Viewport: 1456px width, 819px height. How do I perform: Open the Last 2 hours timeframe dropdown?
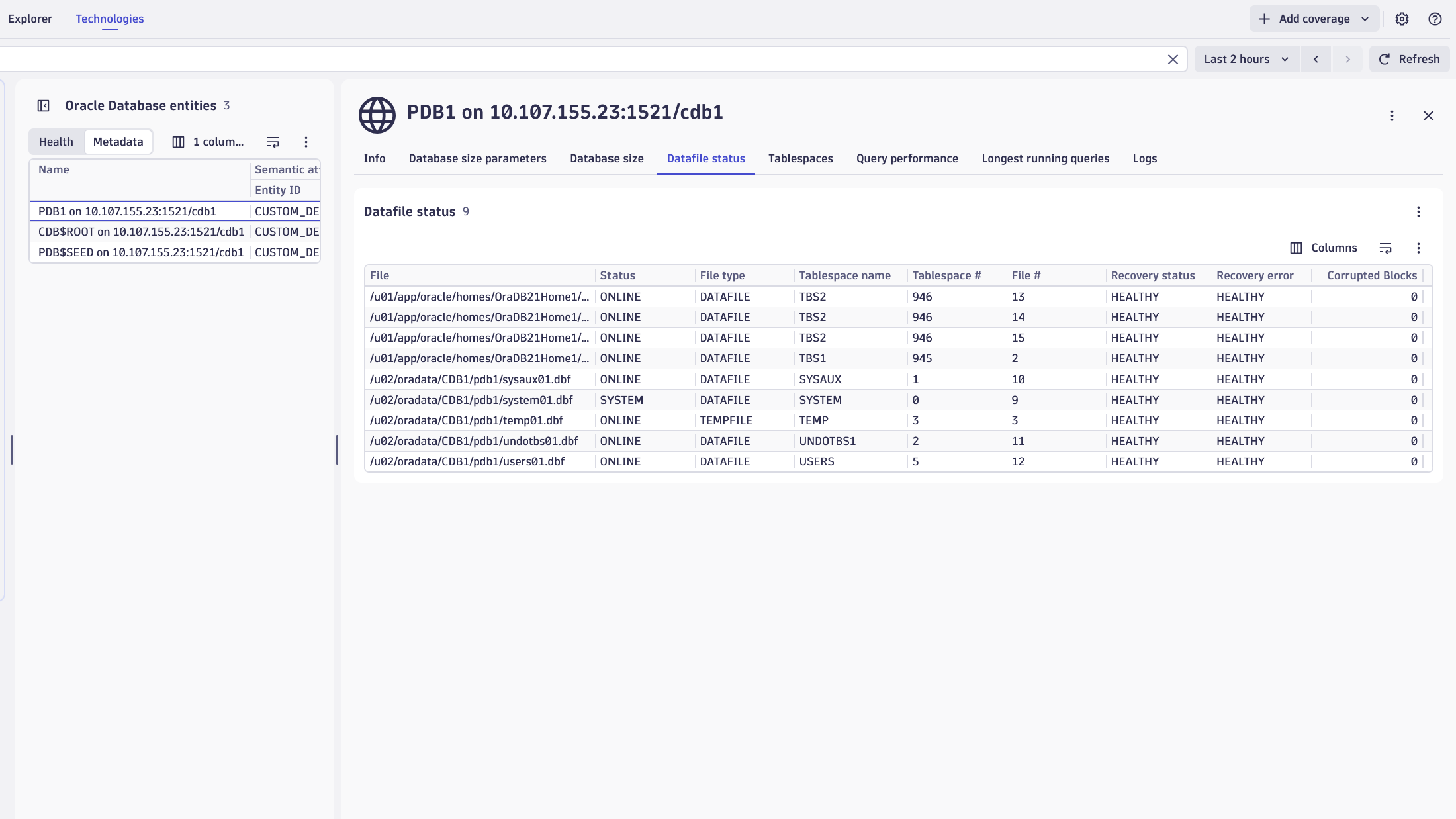[x=1245, y=59]
